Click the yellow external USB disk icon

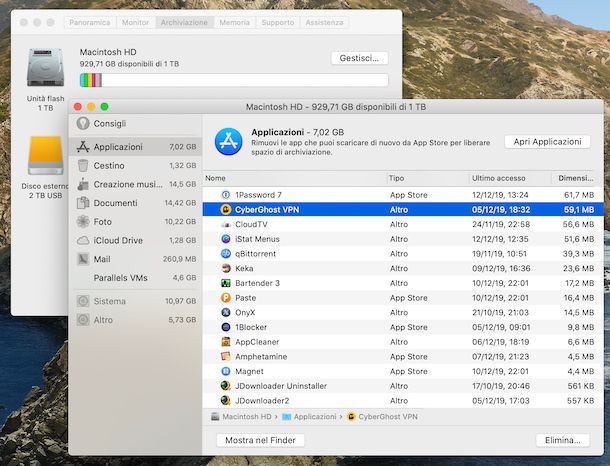46,156
